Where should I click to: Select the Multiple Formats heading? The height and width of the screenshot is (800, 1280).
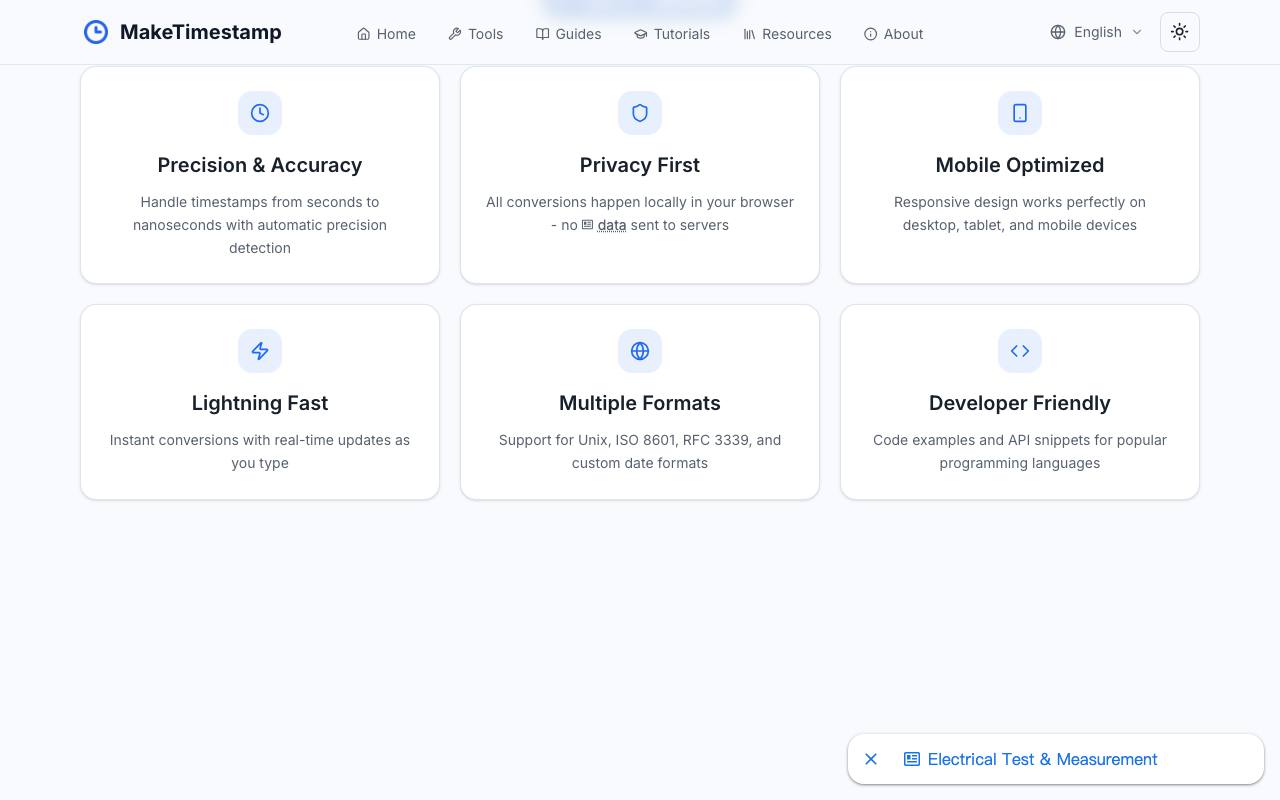tap(640, 403)
